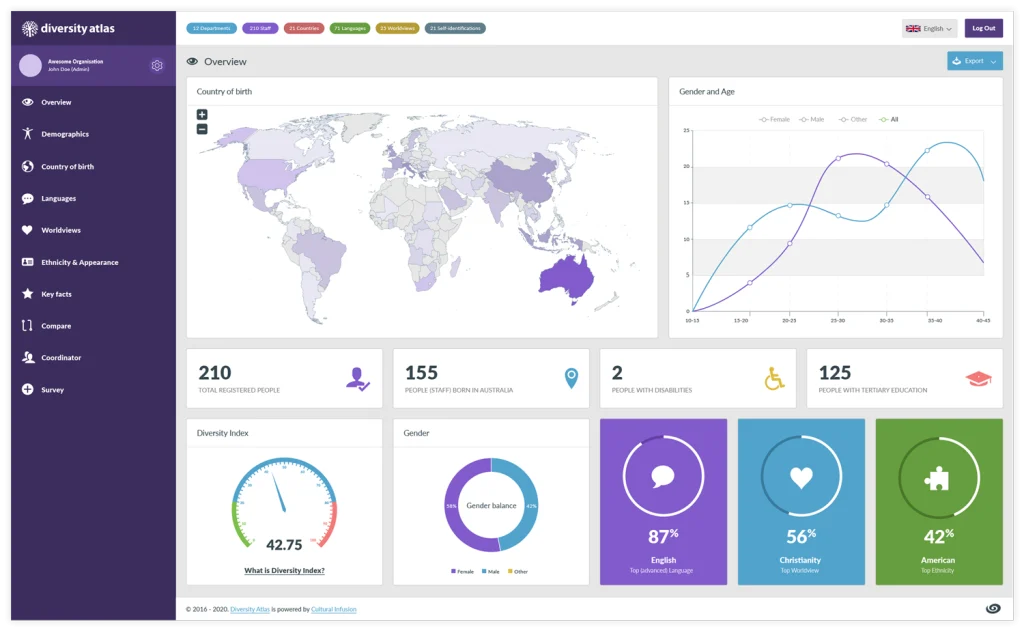
Task: Toggle All series in chart legend
Action: tap(889, 120)
